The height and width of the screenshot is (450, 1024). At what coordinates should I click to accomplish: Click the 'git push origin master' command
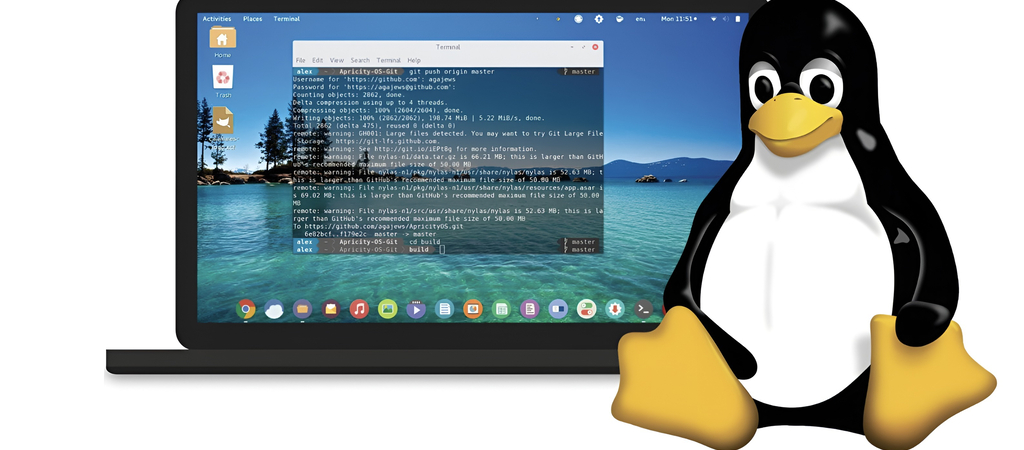click(x=452, y=72)
